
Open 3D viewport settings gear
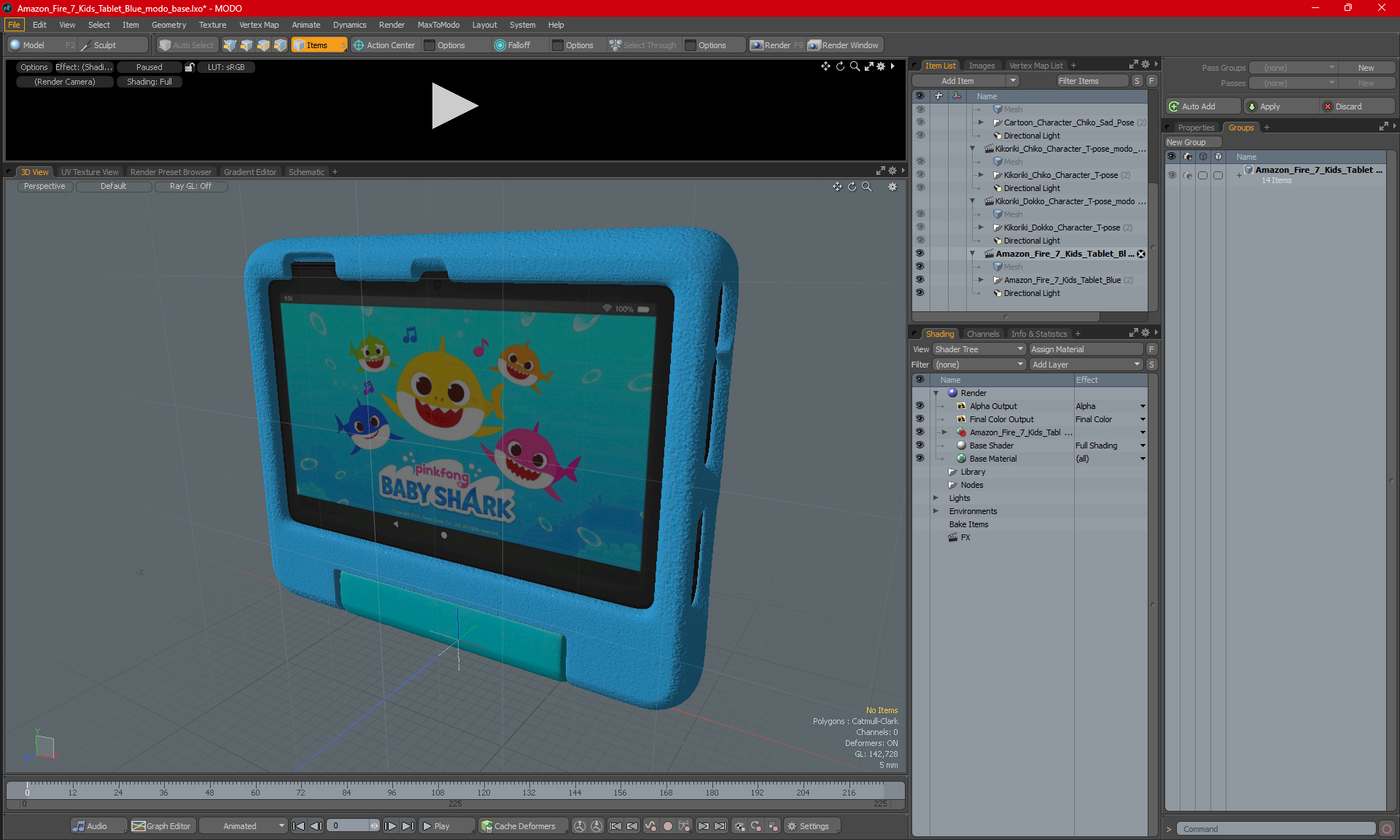(892, 187)
